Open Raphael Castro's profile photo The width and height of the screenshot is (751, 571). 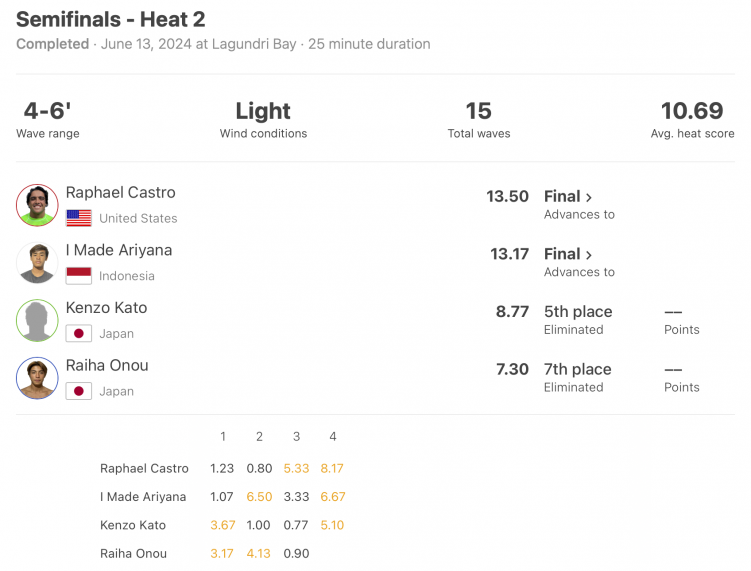[37, 205]
